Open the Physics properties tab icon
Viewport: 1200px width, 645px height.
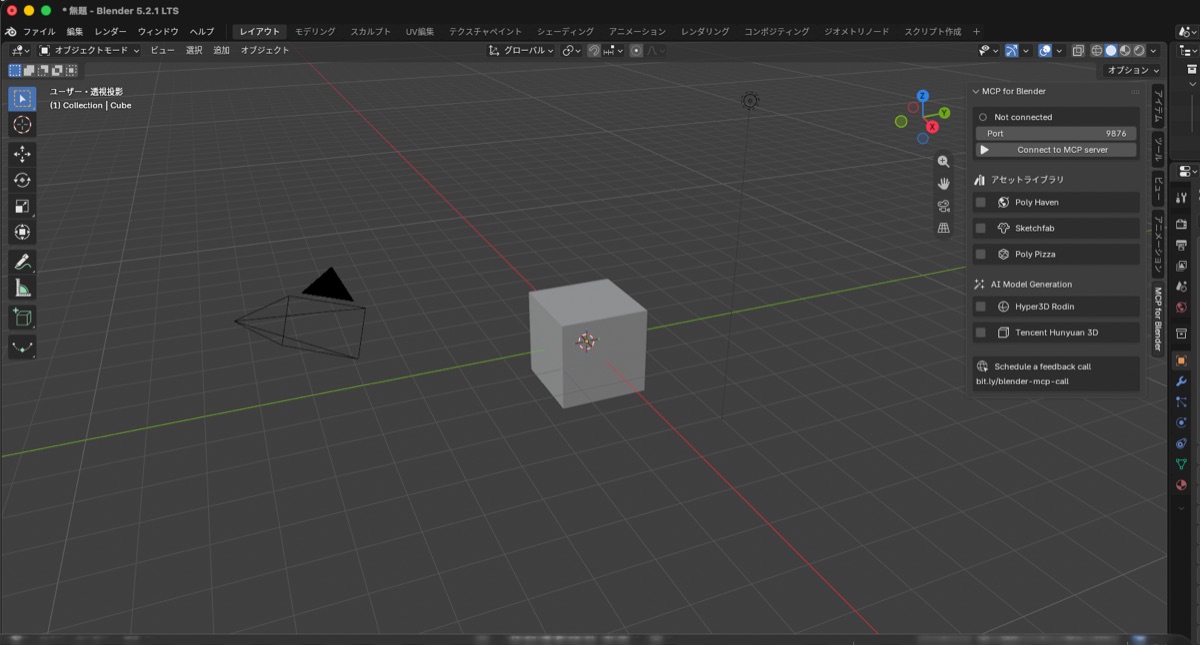click(1181, 423)
